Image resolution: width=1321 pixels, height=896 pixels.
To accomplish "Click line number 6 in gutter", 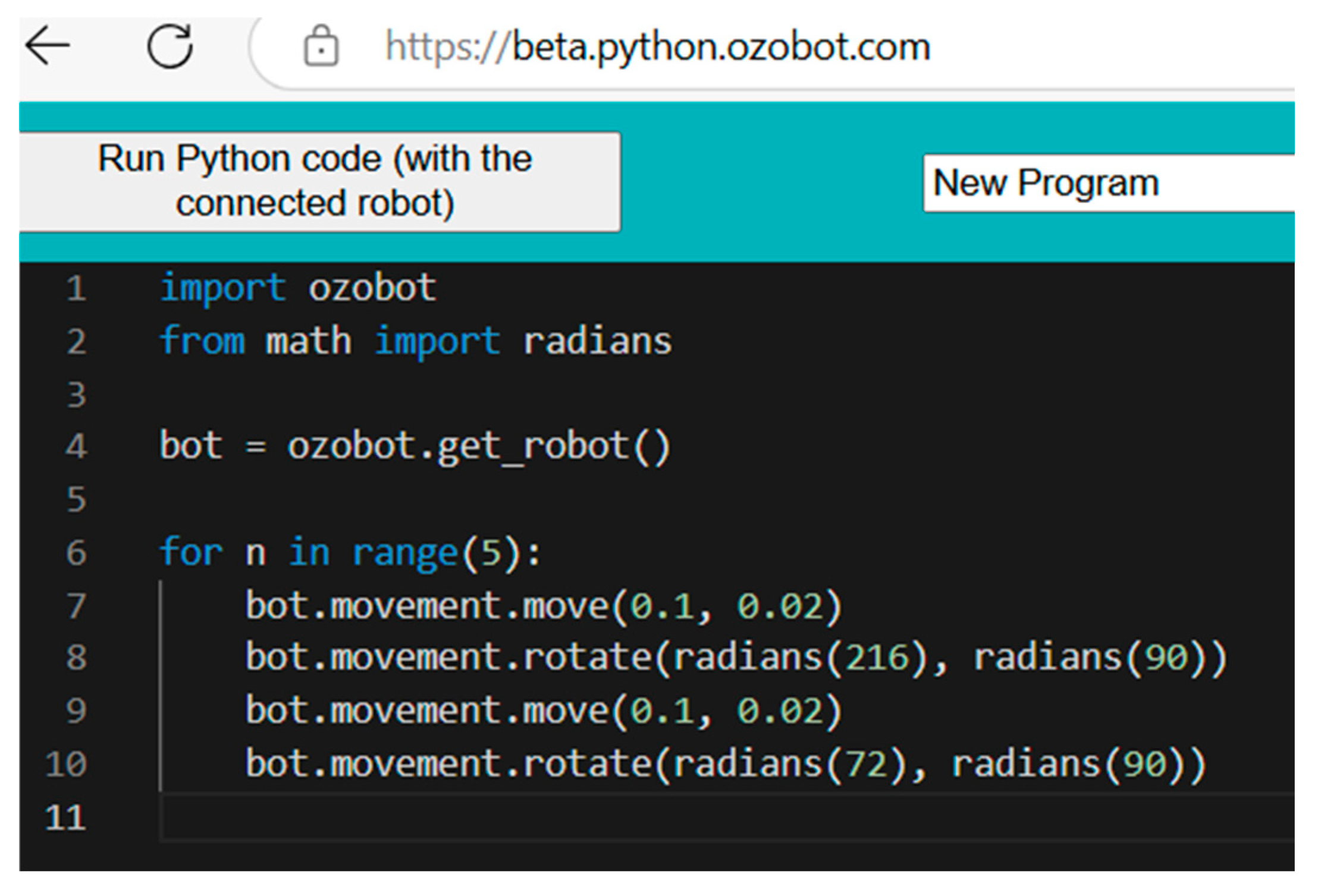I will pos(76,553).
